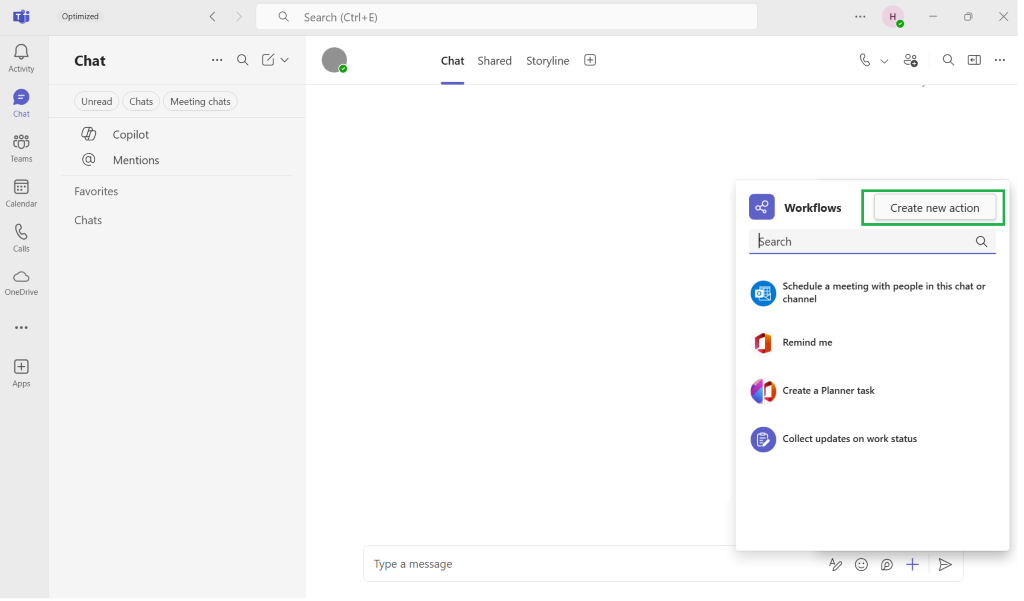1024x601 pixels.
Task: Open Teams in the left rail
Action: click(x=21, y=148)
